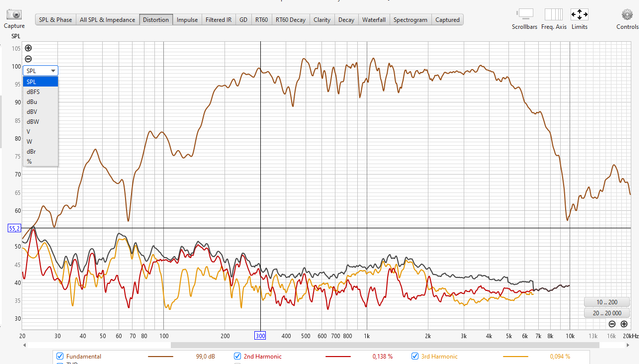Open the Limits icon
The width and height of the screenshot is (639, 364).
(x=579, y=14)
